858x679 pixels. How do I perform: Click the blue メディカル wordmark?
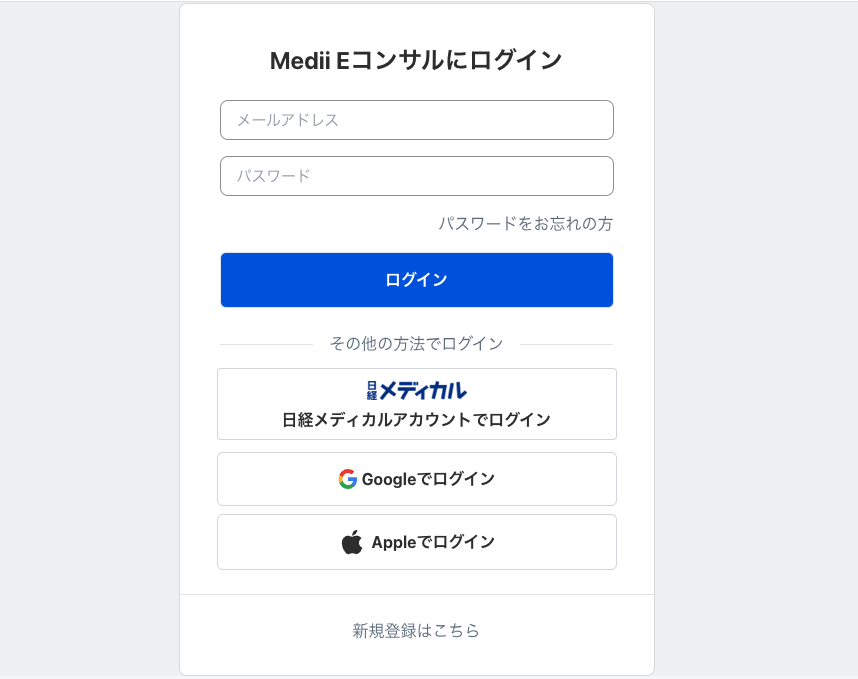[423, 390]
